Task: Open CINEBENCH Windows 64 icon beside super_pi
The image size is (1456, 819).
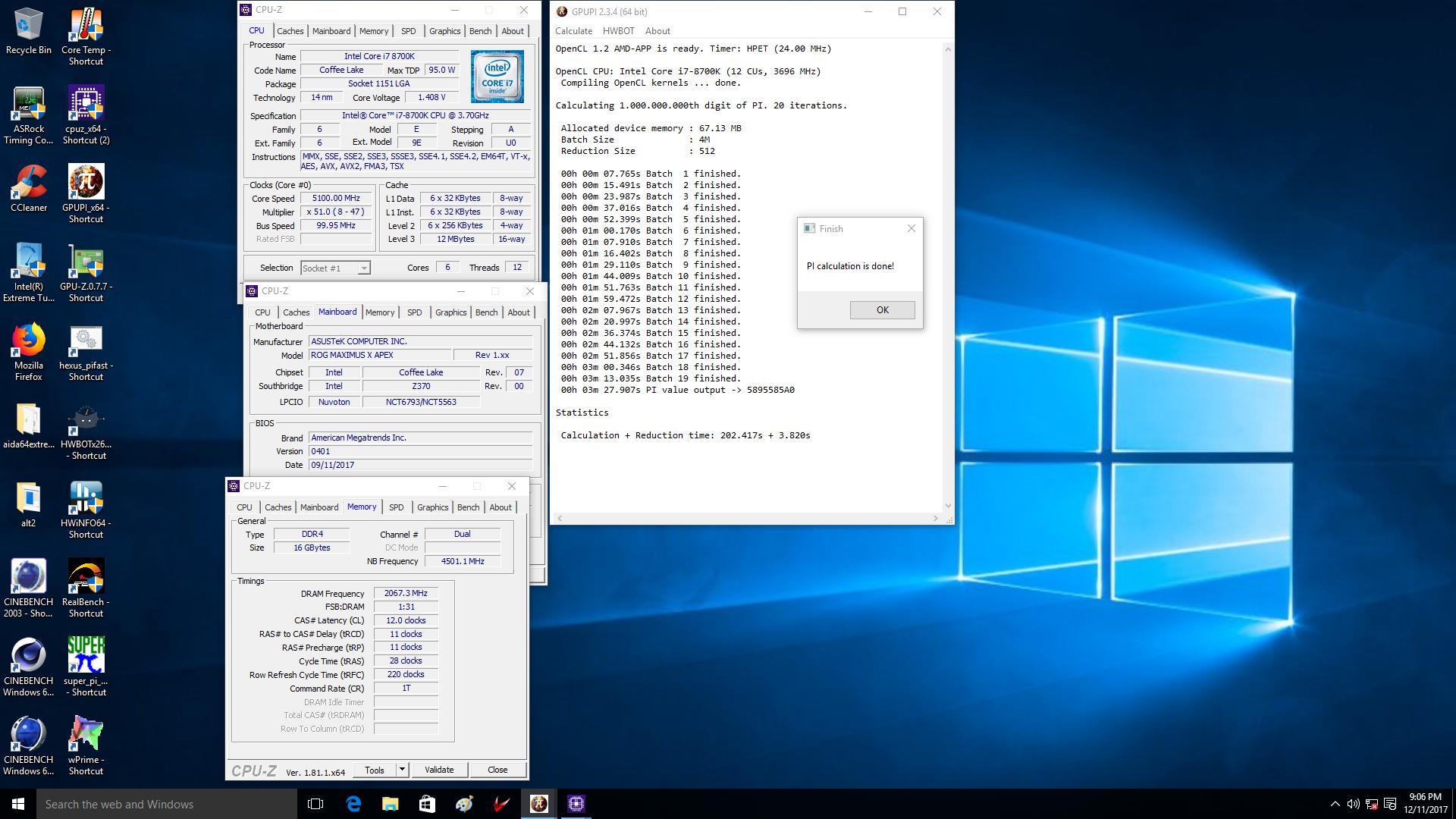Action: coord(29,667)
